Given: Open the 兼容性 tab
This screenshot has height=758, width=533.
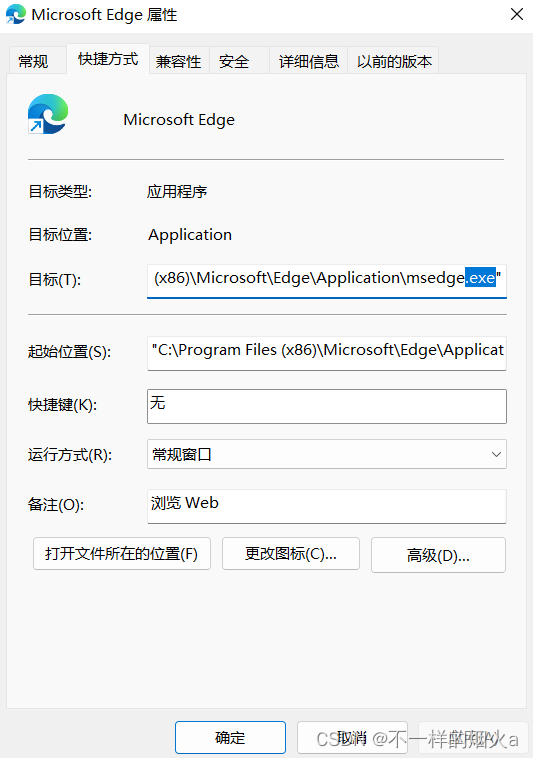Looking at the screenshot, I should pyautogui.click(x=178, y=61).
